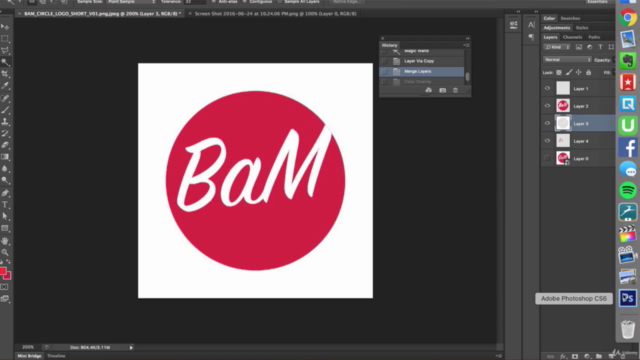Open blend mode Normal dropdown

(567, 60)
